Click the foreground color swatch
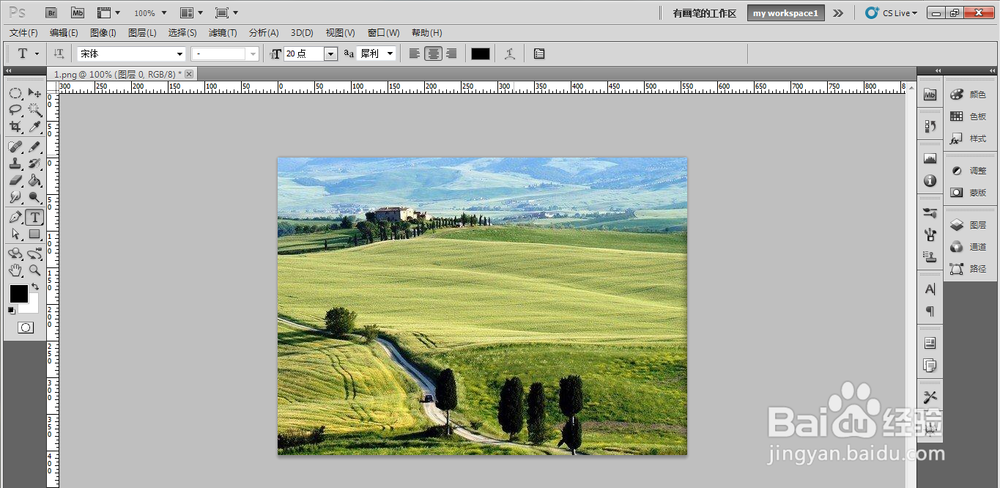The height and width of the screenshot is (488, 1000). (18, 293)
